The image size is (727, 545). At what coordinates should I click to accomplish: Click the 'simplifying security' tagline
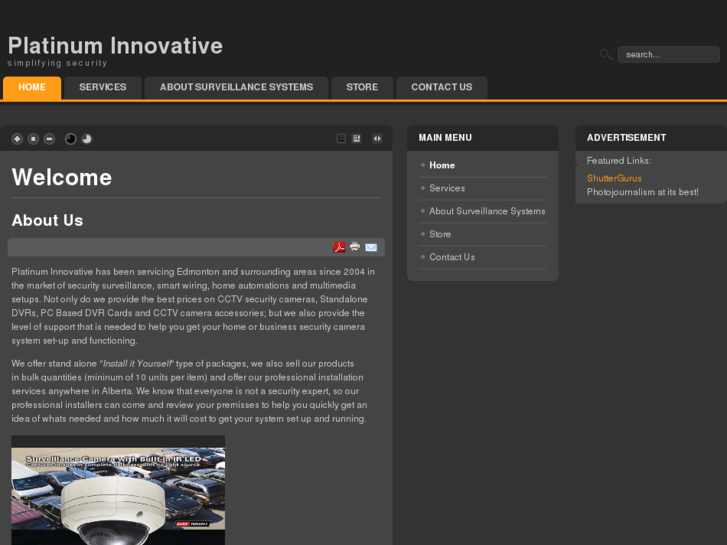[57, 63]
